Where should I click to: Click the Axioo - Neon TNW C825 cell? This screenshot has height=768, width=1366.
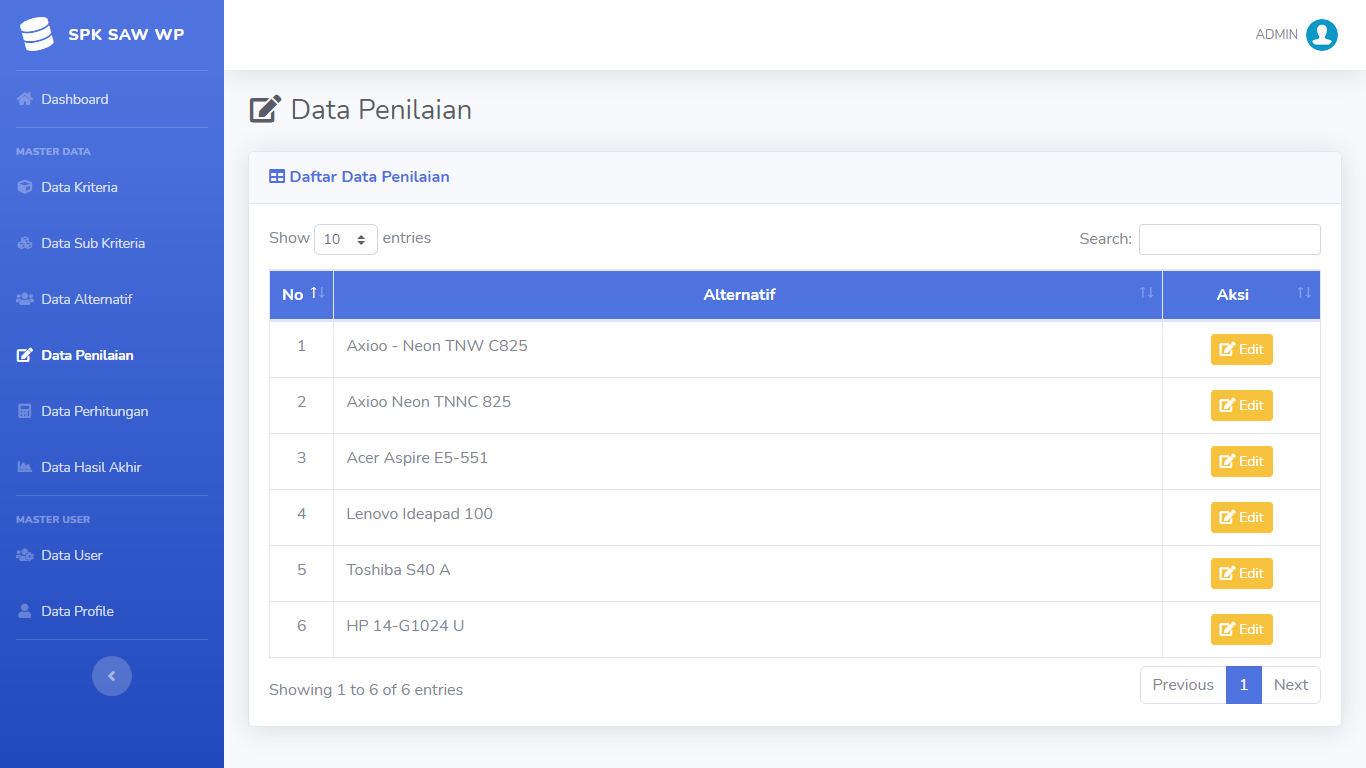[x=747, y=349]
